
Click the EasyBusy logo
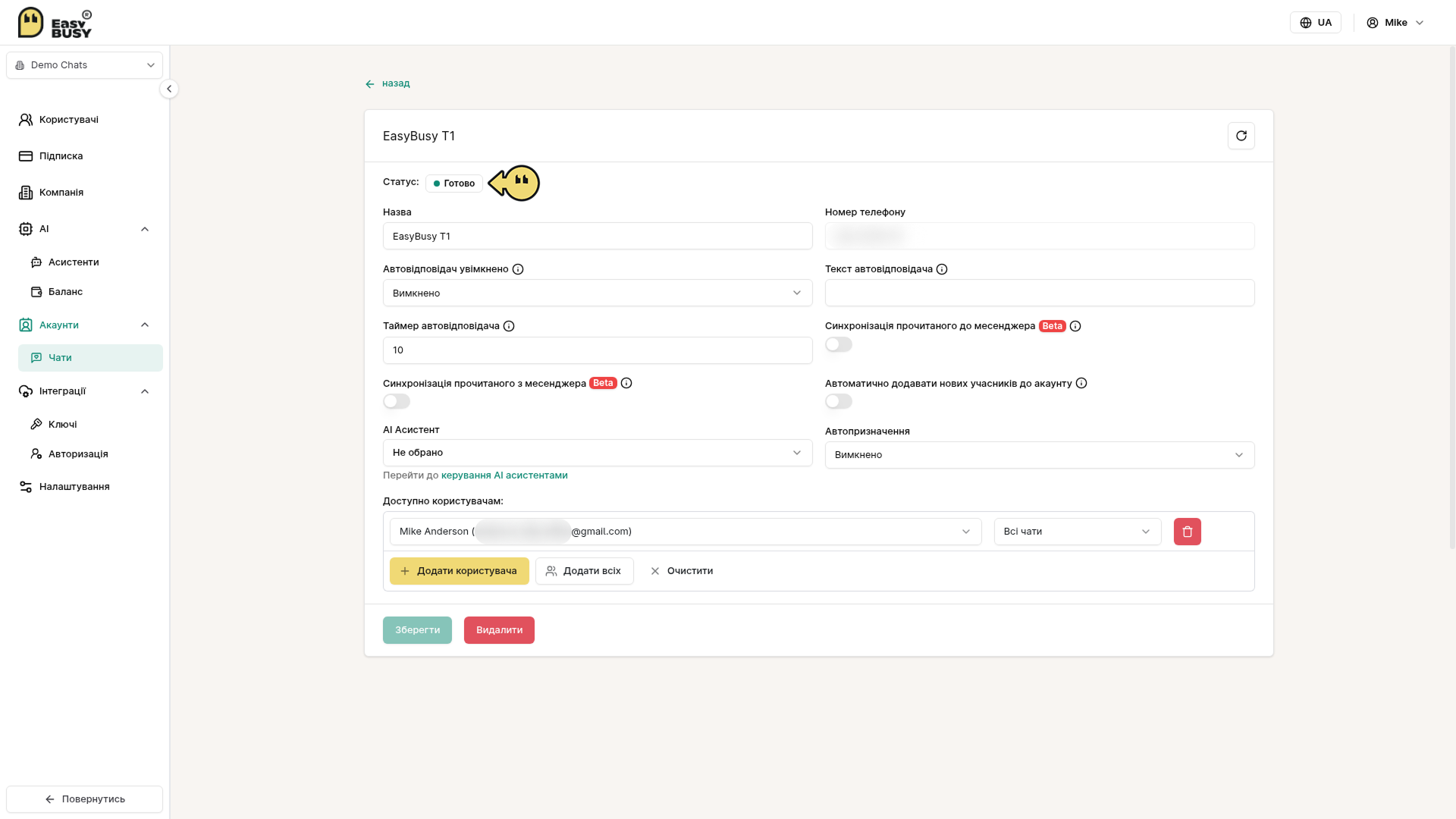[55, 23]
